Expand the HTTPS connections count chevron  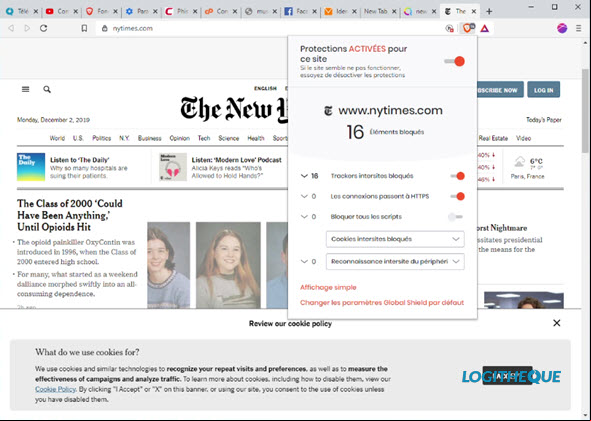point(304,196)
